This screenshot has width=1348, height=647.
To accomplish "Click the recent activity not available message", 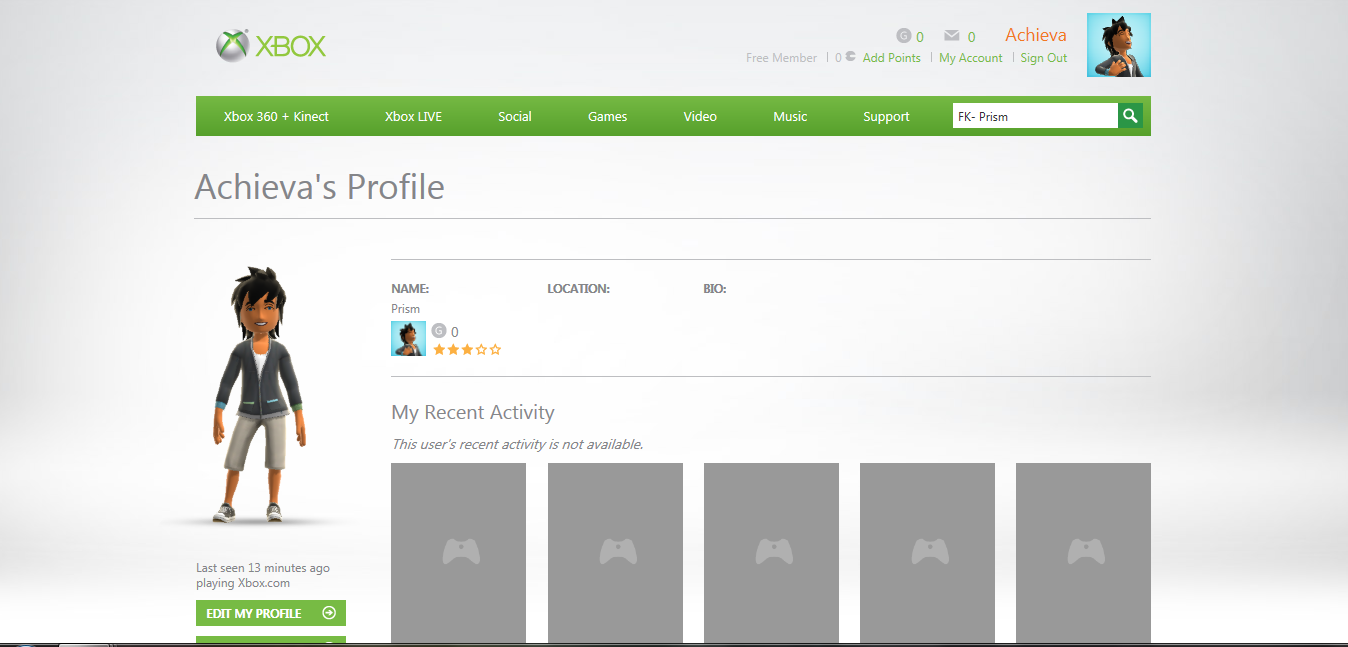I will (x=517, y=444).
